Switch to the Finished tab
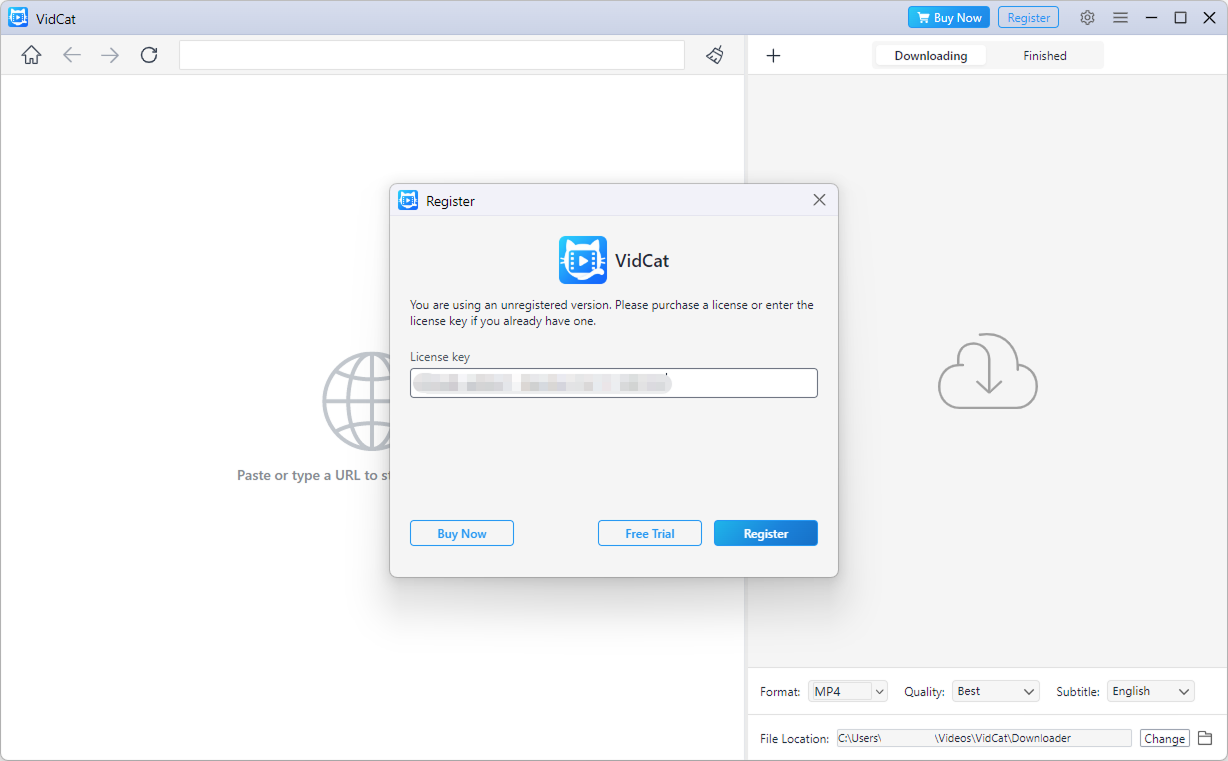This screenshot has height=761, width=1228. pos(1045,56)
